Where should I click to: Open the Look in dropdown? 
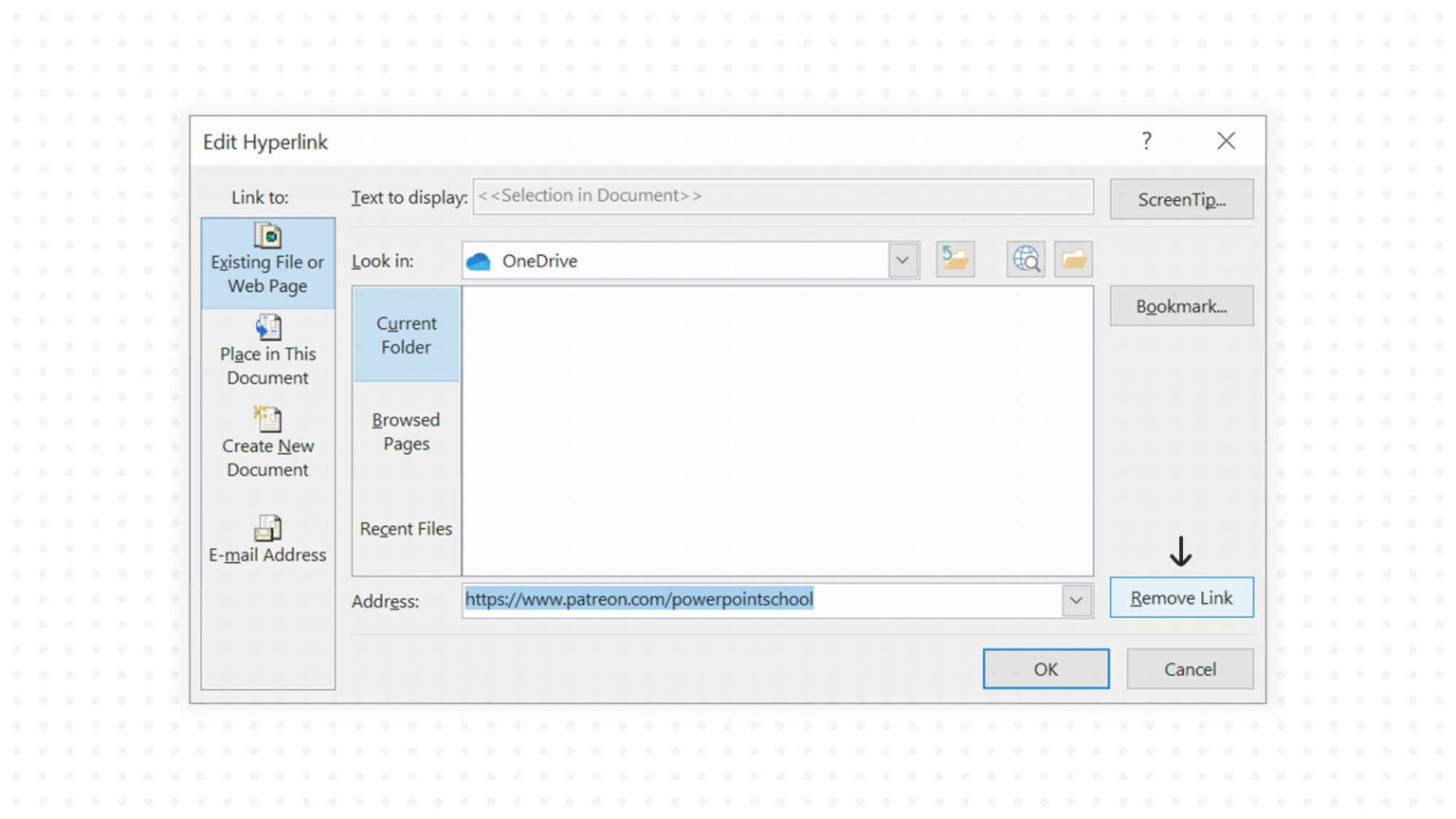tap(902, 260)
